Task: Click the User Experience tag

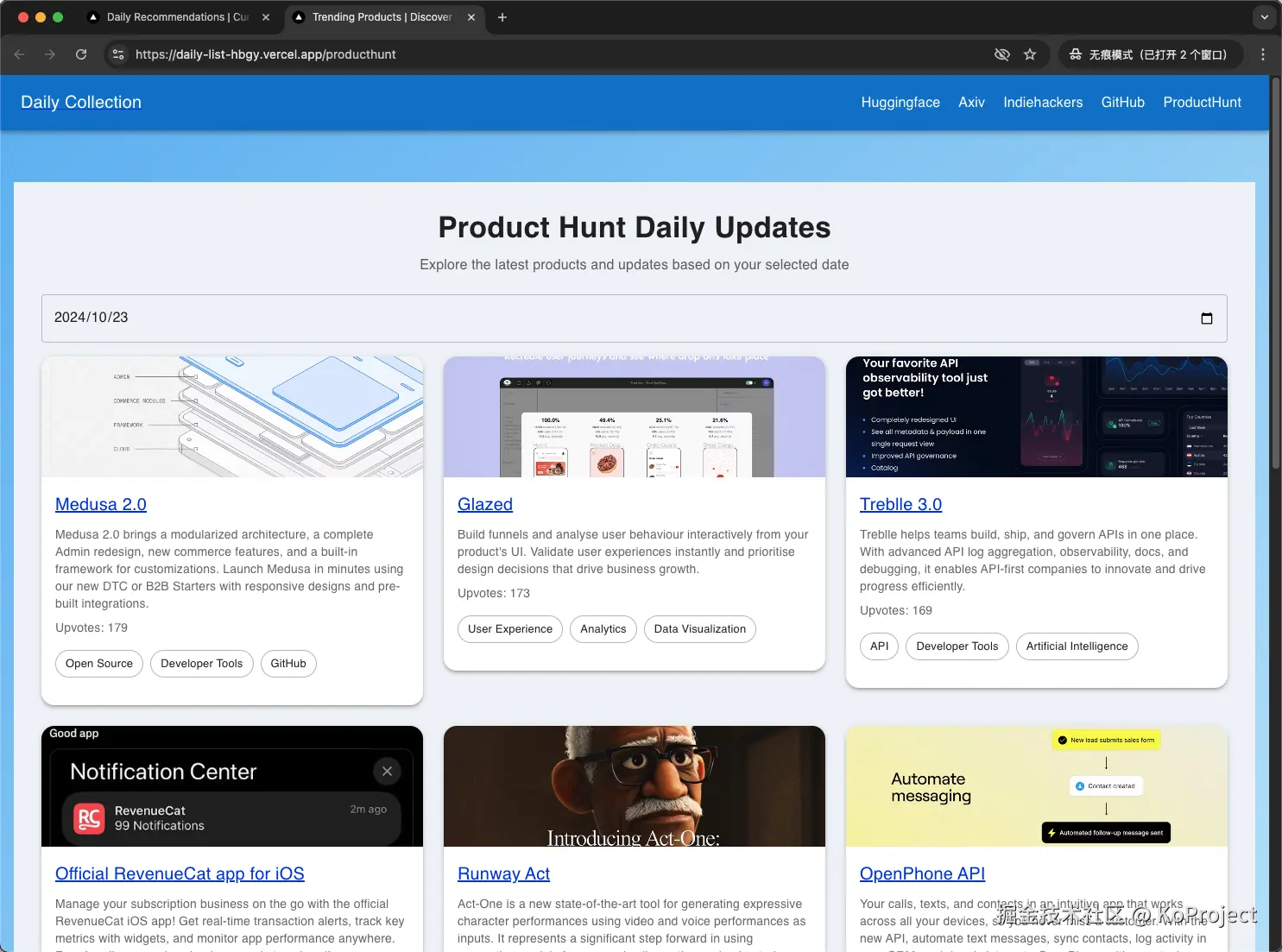Action: (x=510, y=629)
